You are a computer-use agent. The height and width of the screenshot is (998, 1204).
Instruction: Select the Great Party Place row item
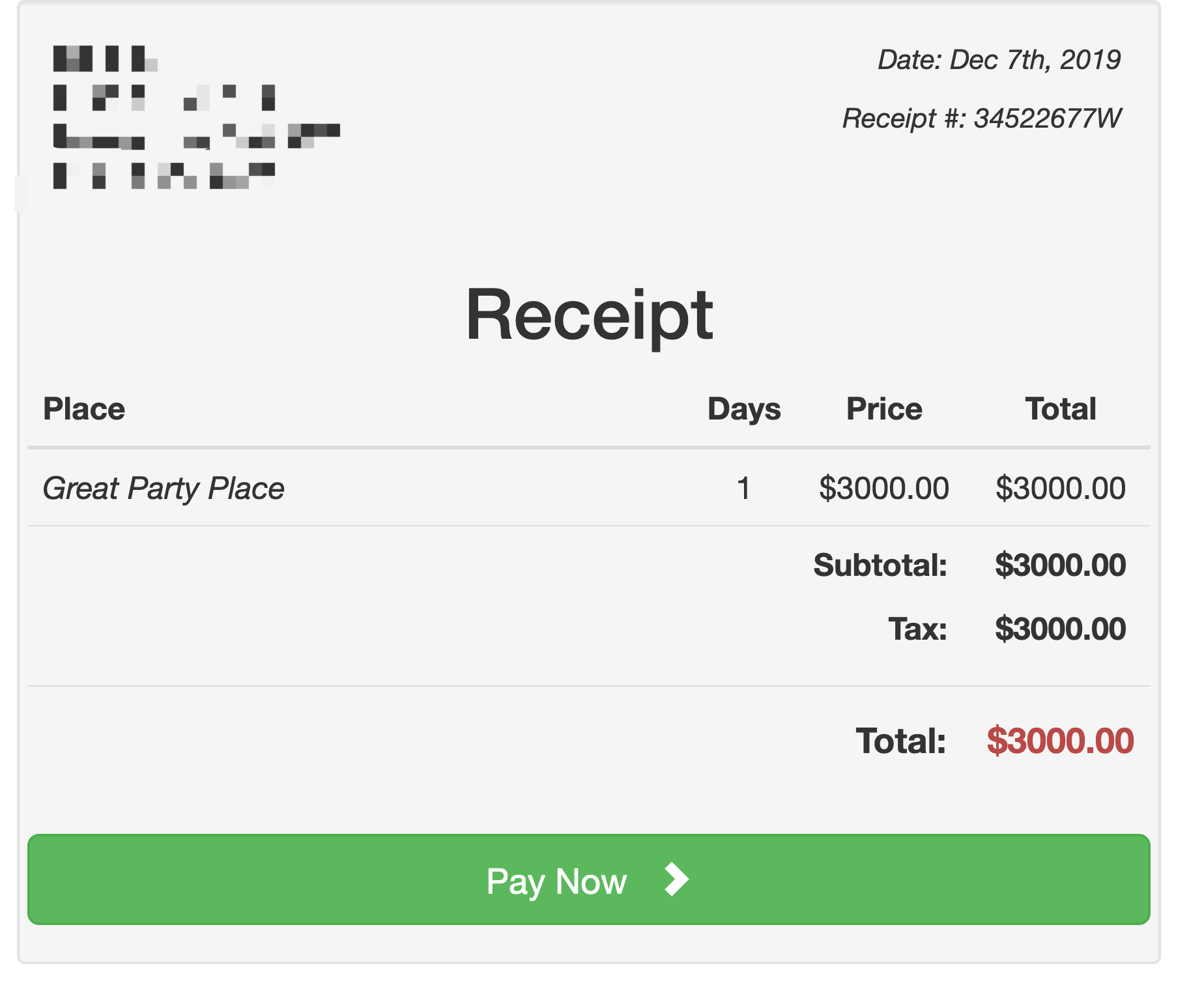click(164, 489)
